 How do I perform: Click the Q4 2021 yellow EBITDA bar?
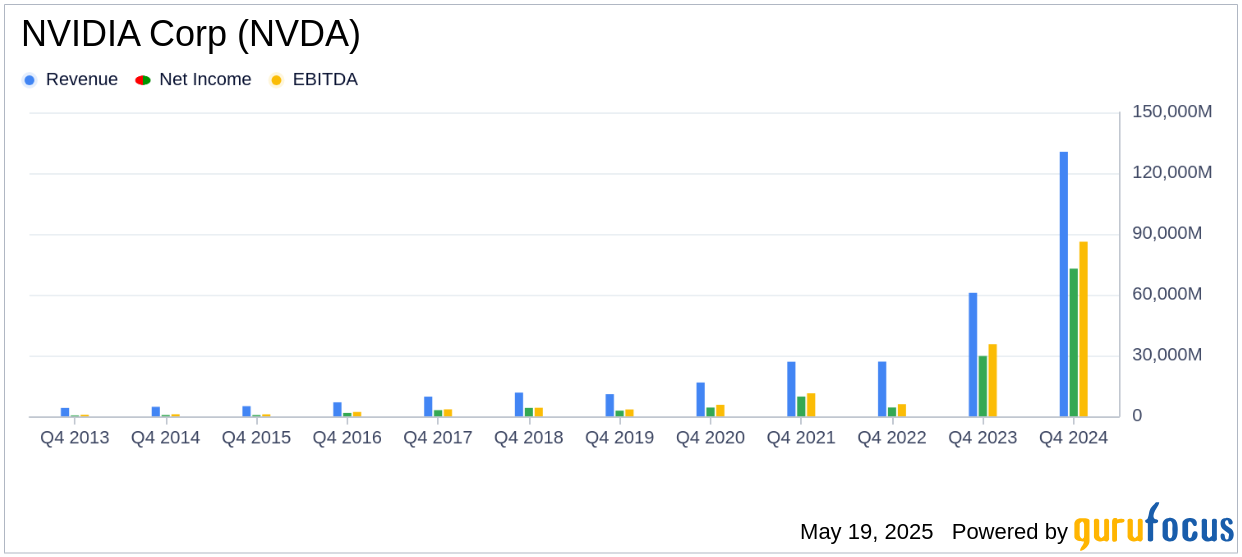click(811, 405)
